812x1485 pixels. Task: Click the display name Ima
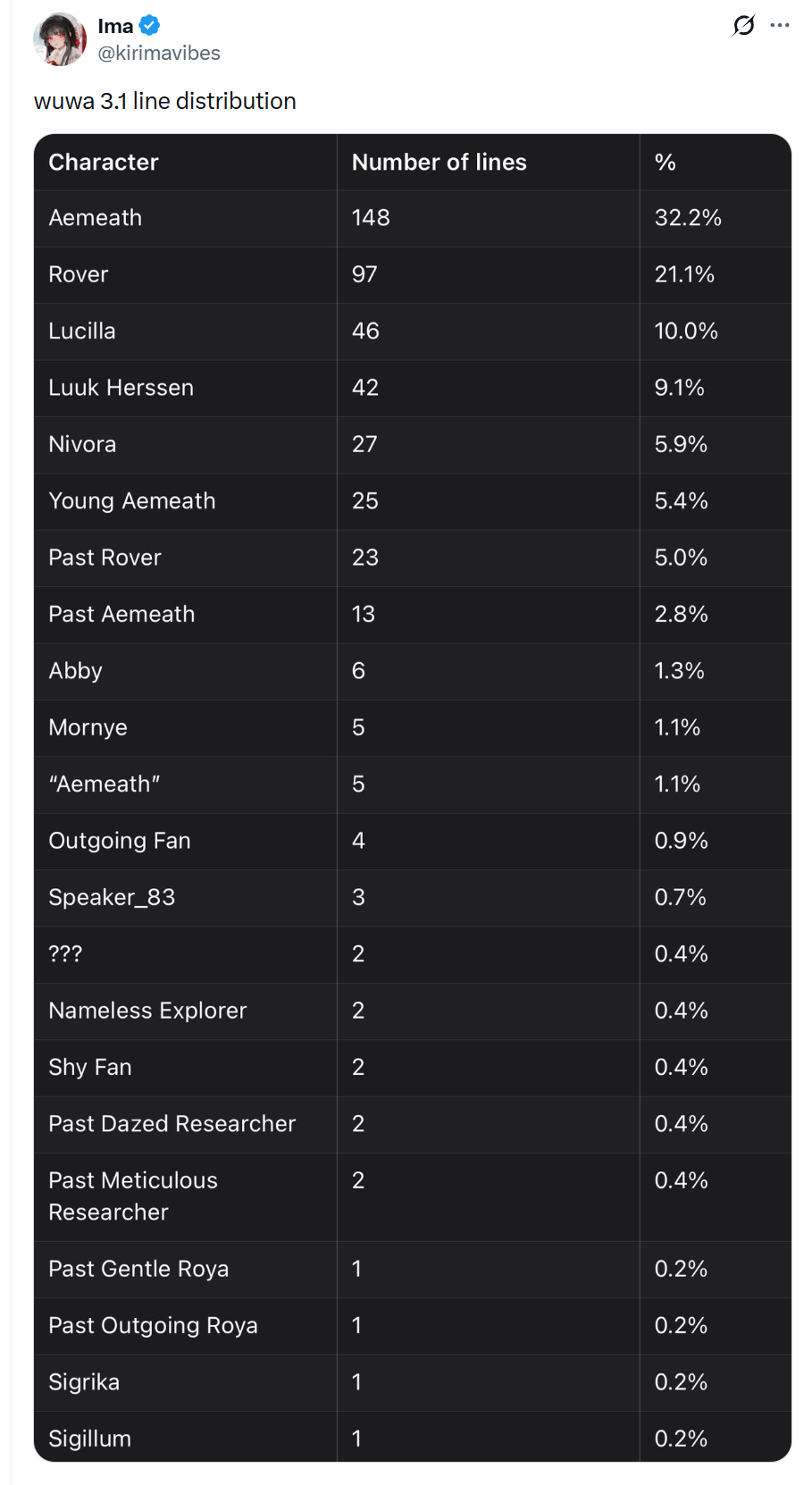click(x=115, y=26)
